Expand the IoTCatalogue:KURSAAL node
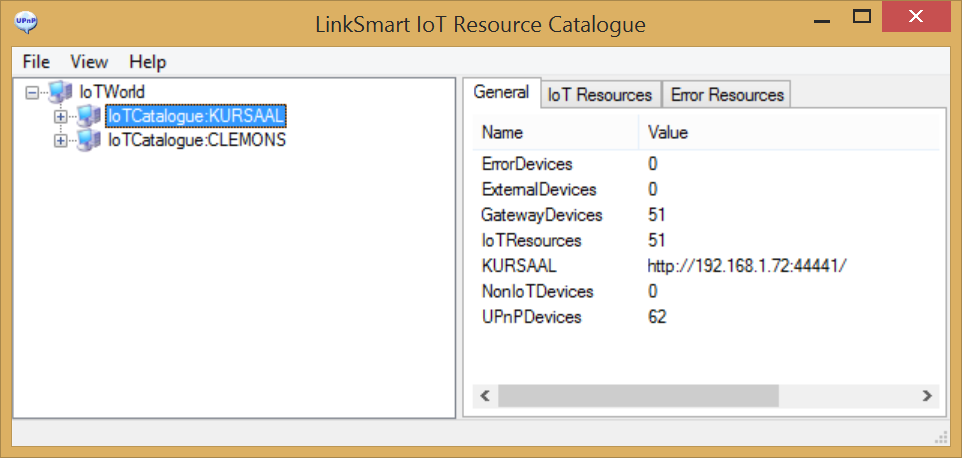962x458 pixels. click(61, 116)
